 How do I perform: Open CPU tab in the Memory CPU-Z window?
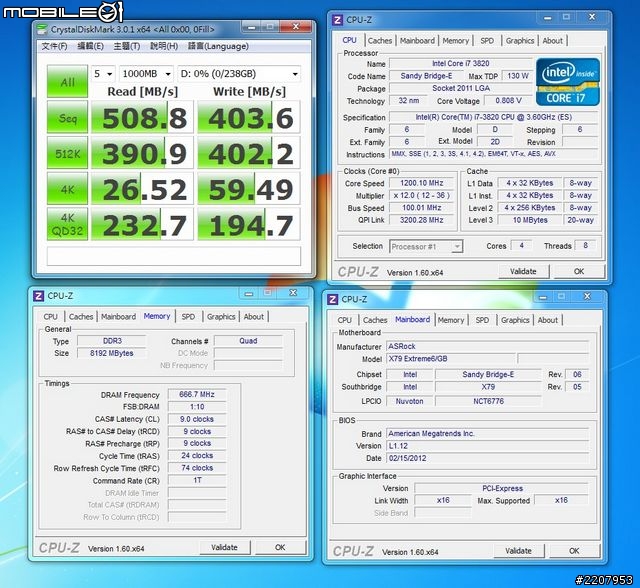(x=51, y=317)
